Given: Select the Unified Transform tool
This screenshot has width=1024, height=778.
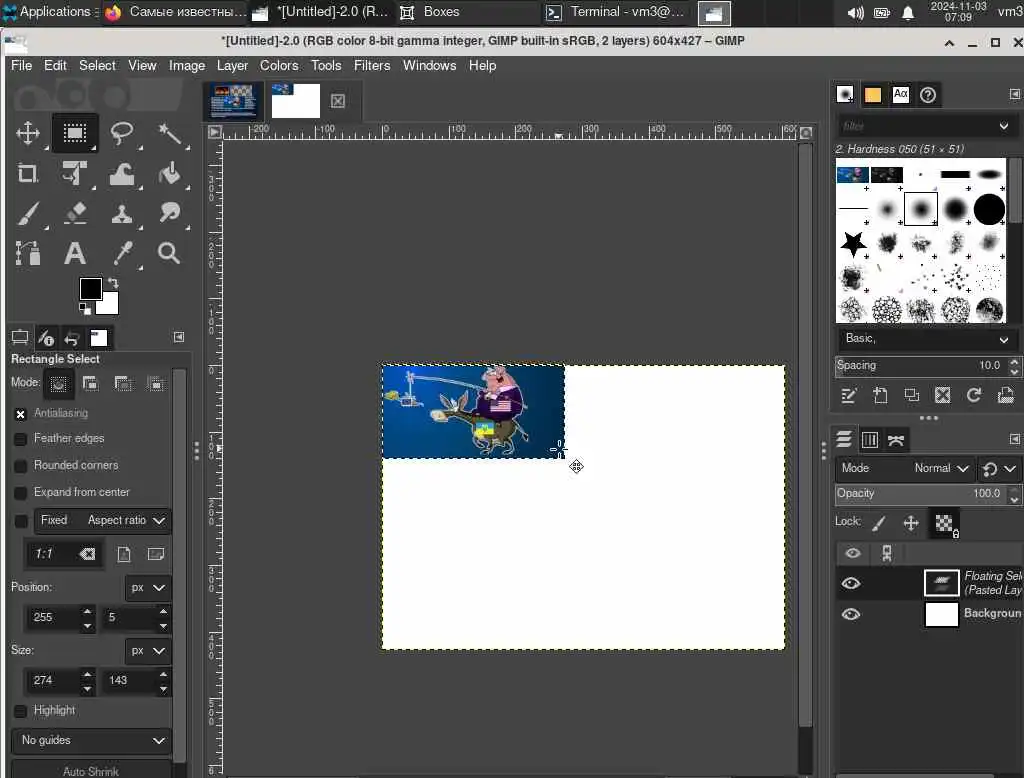Looking at the screenshot, I should tap(74, 174).
